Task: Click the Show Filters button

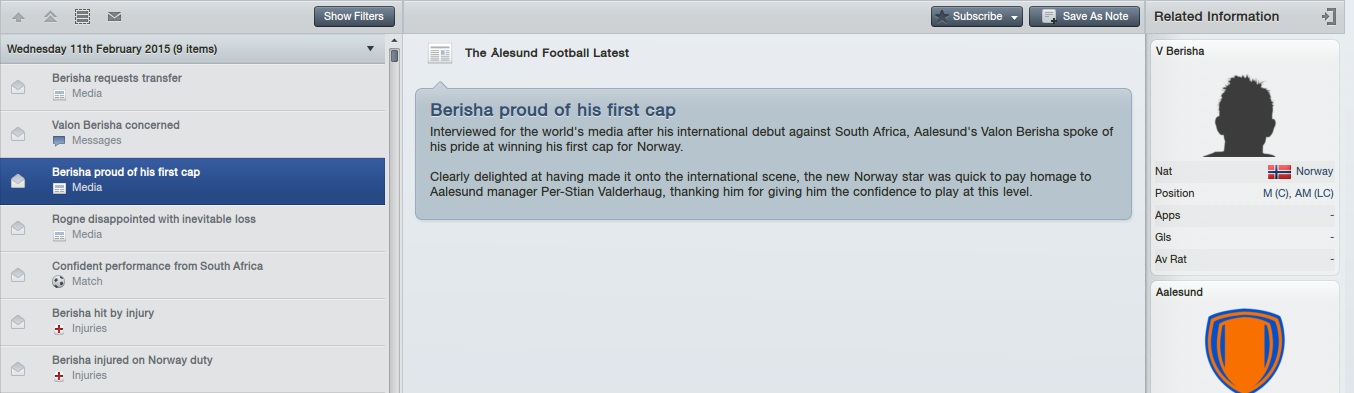Action: (354, 17)
